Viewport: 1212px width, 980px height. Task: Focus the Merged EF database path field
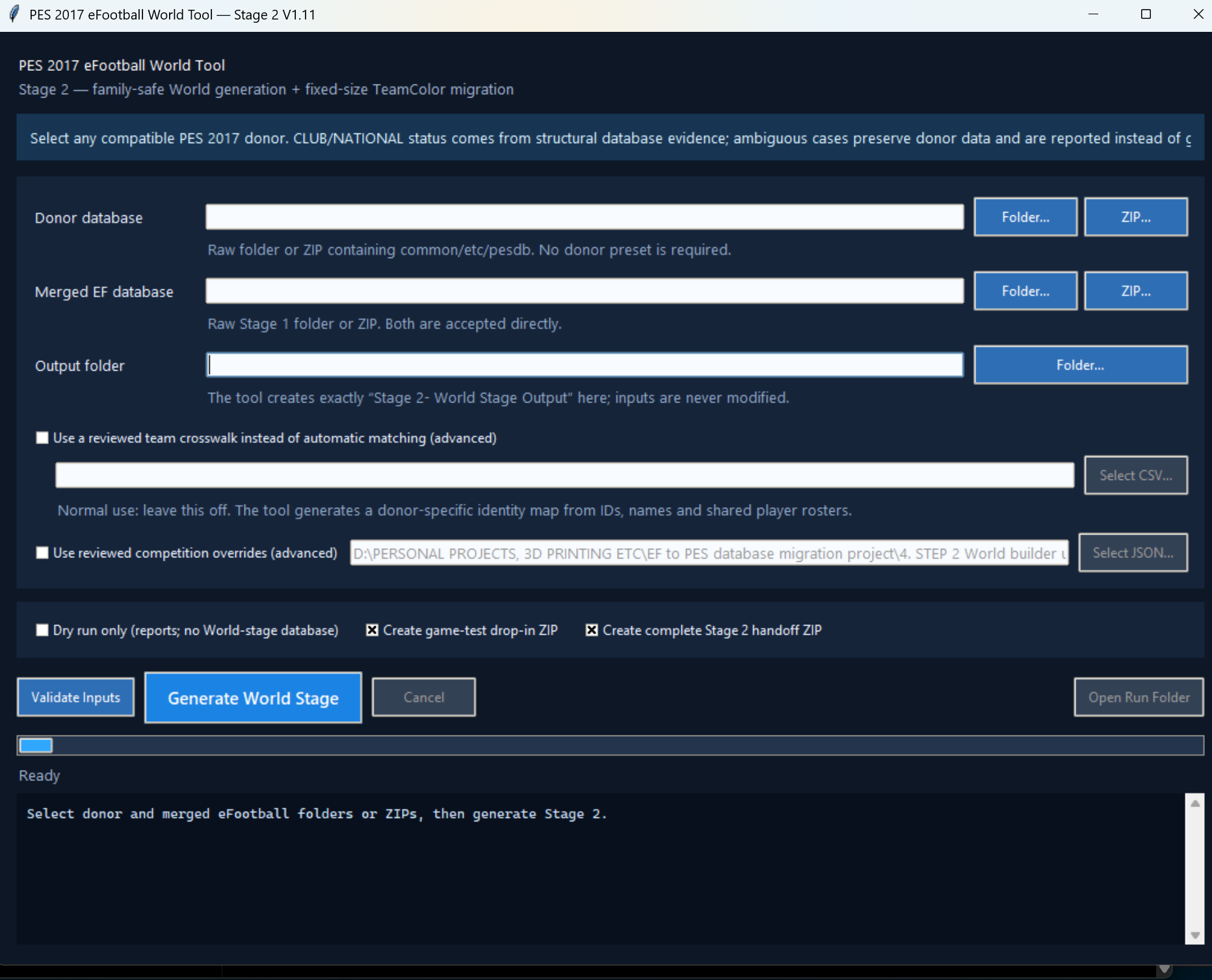585,291
